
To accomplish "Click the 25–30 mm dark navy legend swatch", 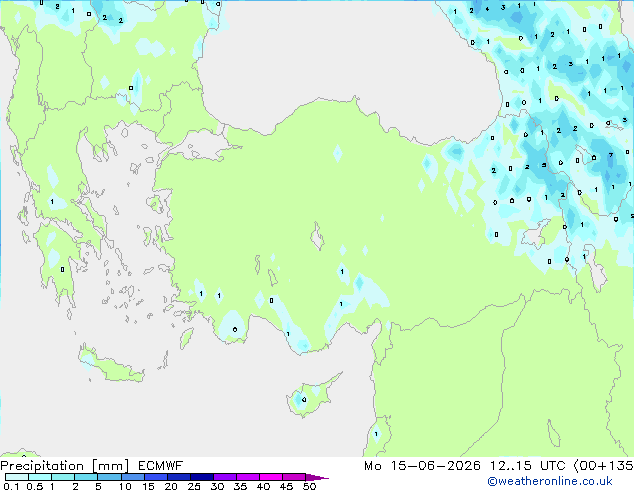I will [201, 477].
